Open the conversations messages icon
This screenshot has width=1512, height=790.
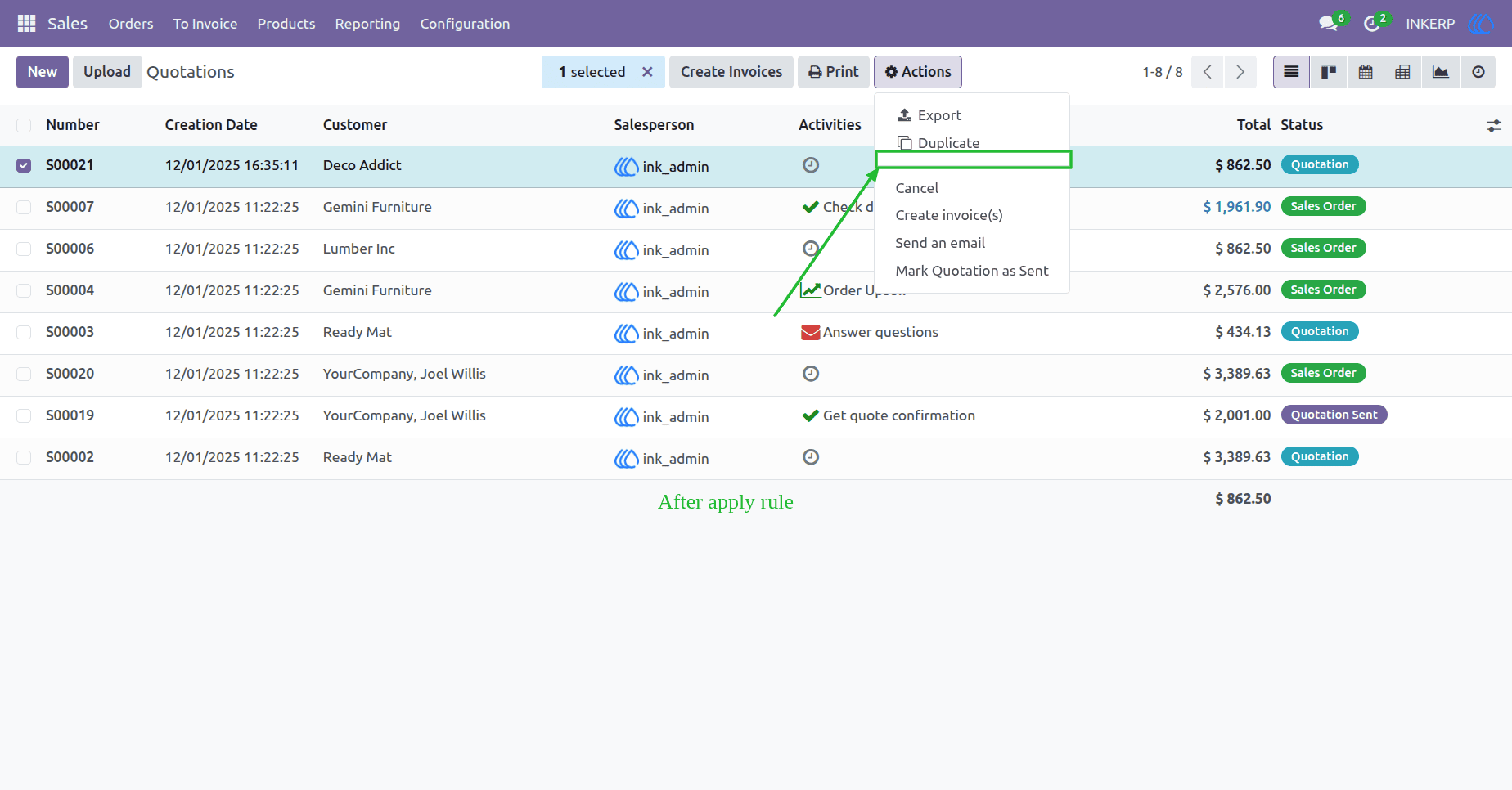pos(1328,24)
